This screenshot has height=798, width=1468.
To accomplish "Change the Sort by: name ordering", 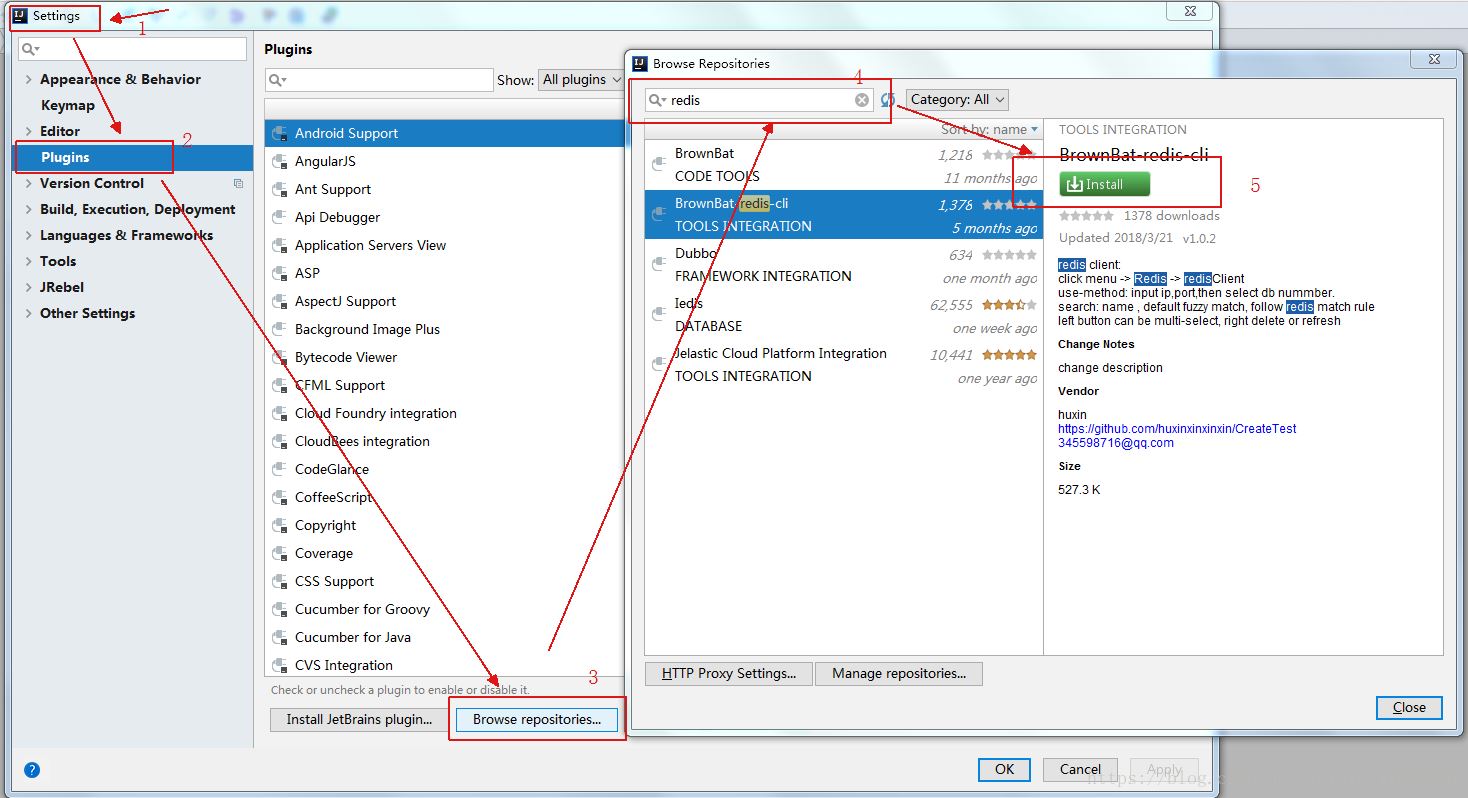I will [990, 129].
